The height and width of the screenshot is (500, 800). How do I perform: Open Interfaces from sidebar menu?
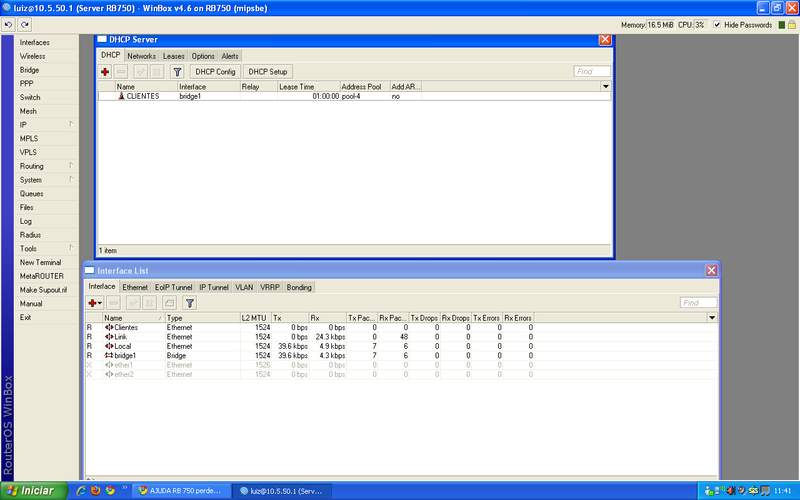point(35,42)
